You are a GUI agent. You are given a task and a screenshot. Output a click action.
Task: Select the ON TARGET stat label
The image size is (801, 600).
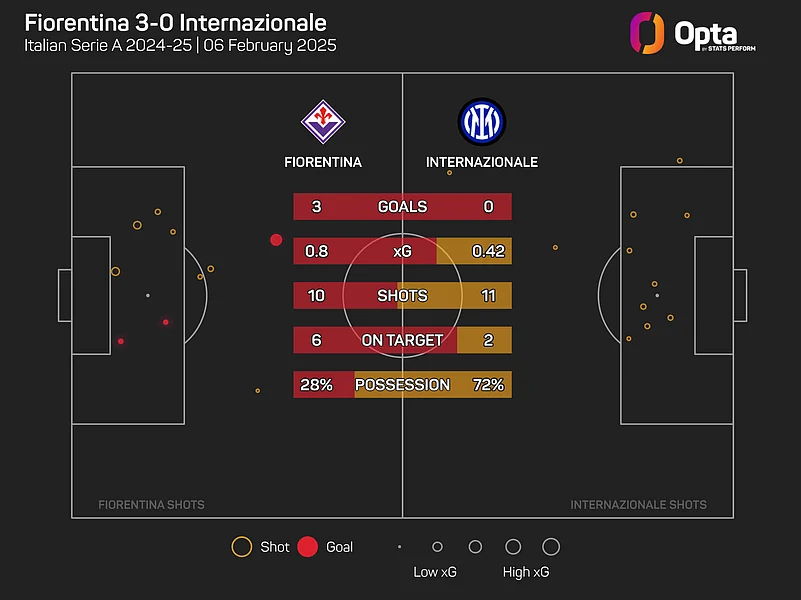[402, 340]
